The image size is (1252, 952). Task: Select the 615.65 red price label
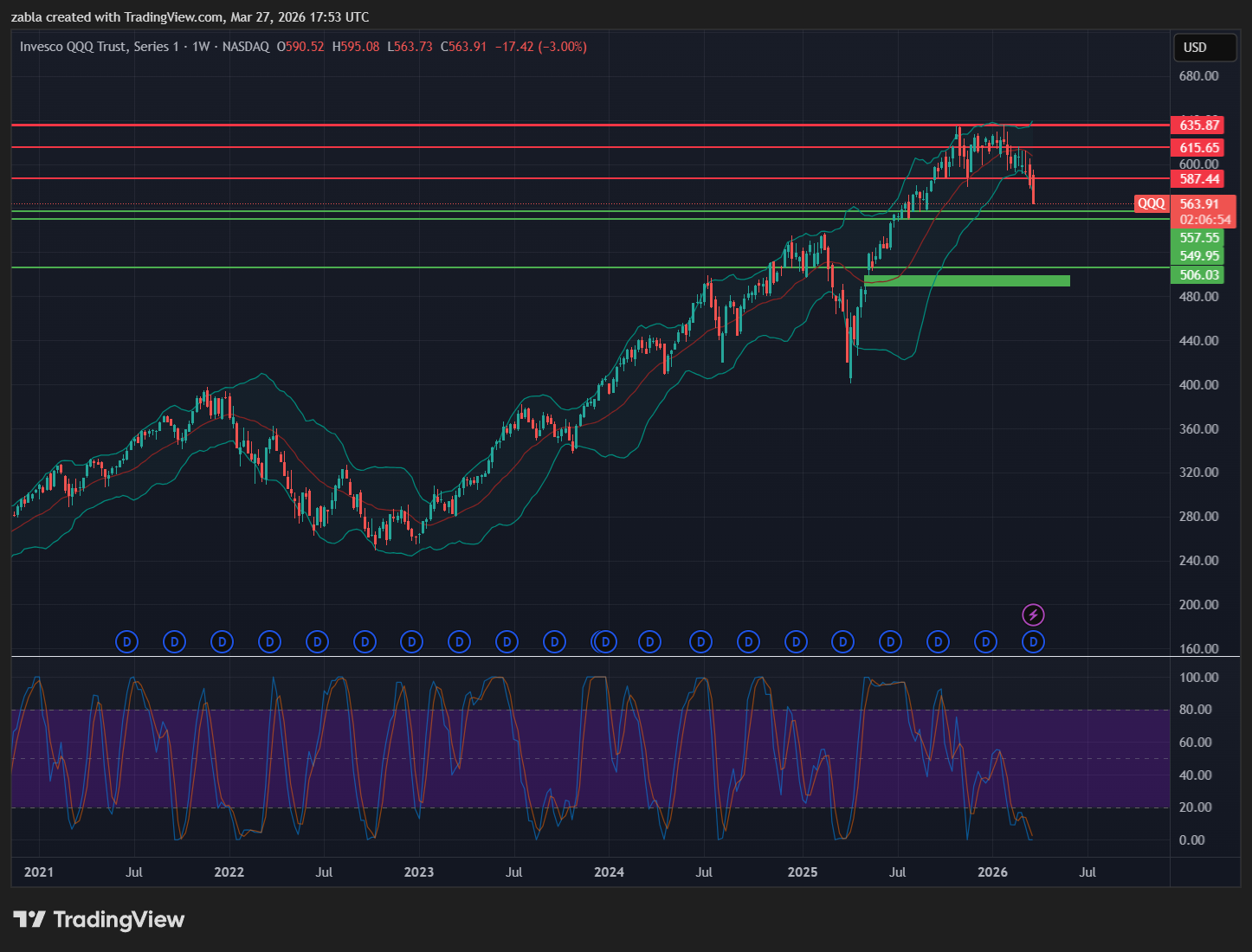1198,148
